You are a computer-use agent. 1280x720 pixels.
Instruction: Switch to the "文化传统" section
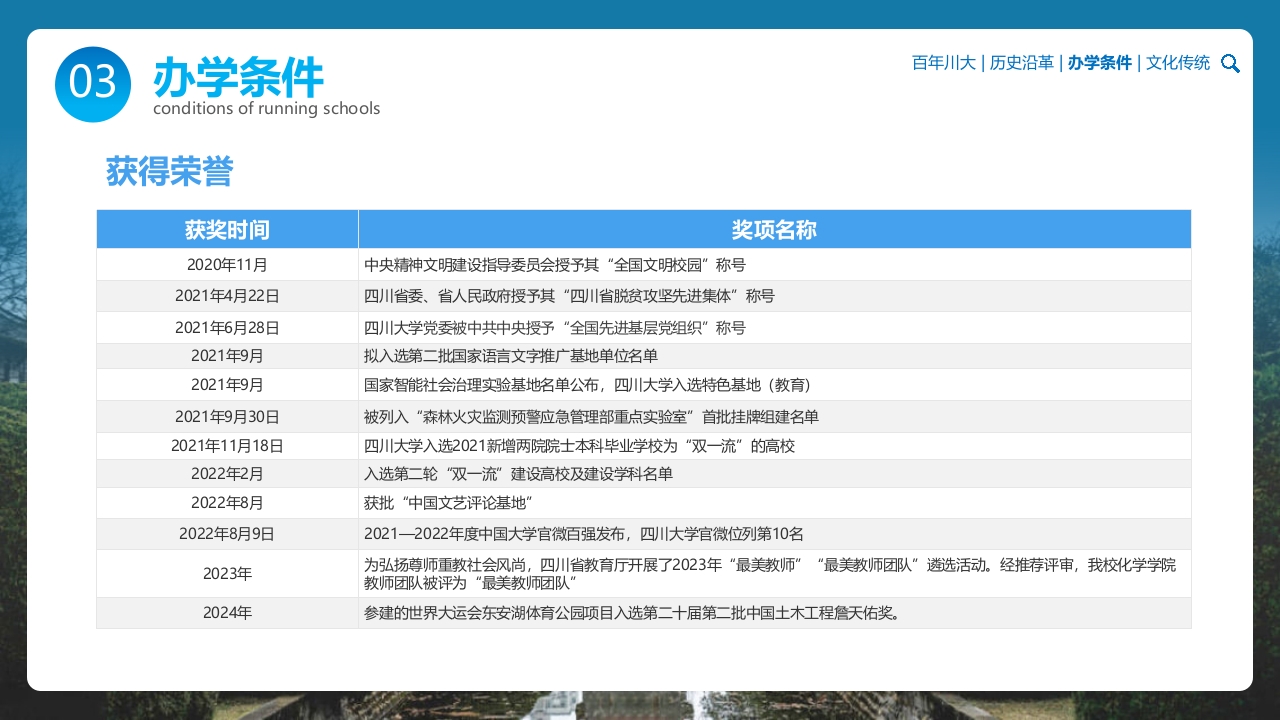point(1178,62)
